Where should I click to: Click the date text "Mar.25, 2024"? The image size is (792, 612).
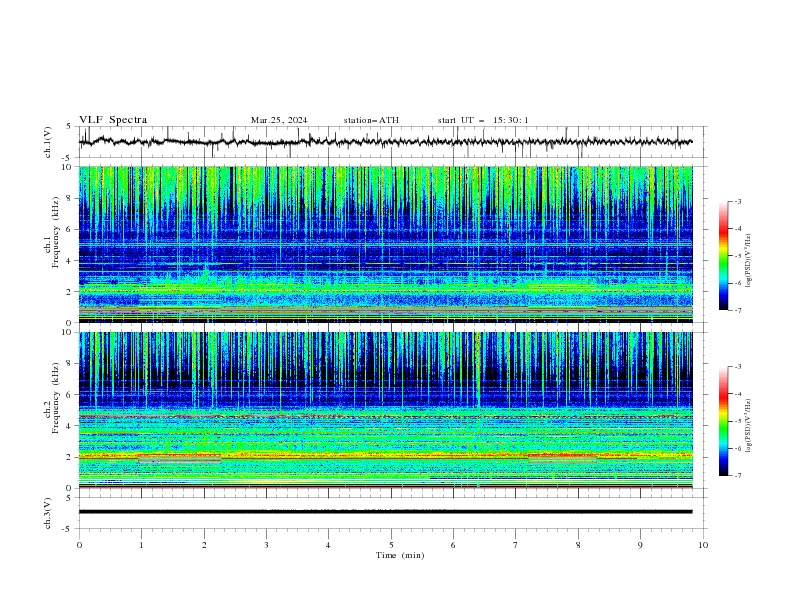tap(279, 120)
